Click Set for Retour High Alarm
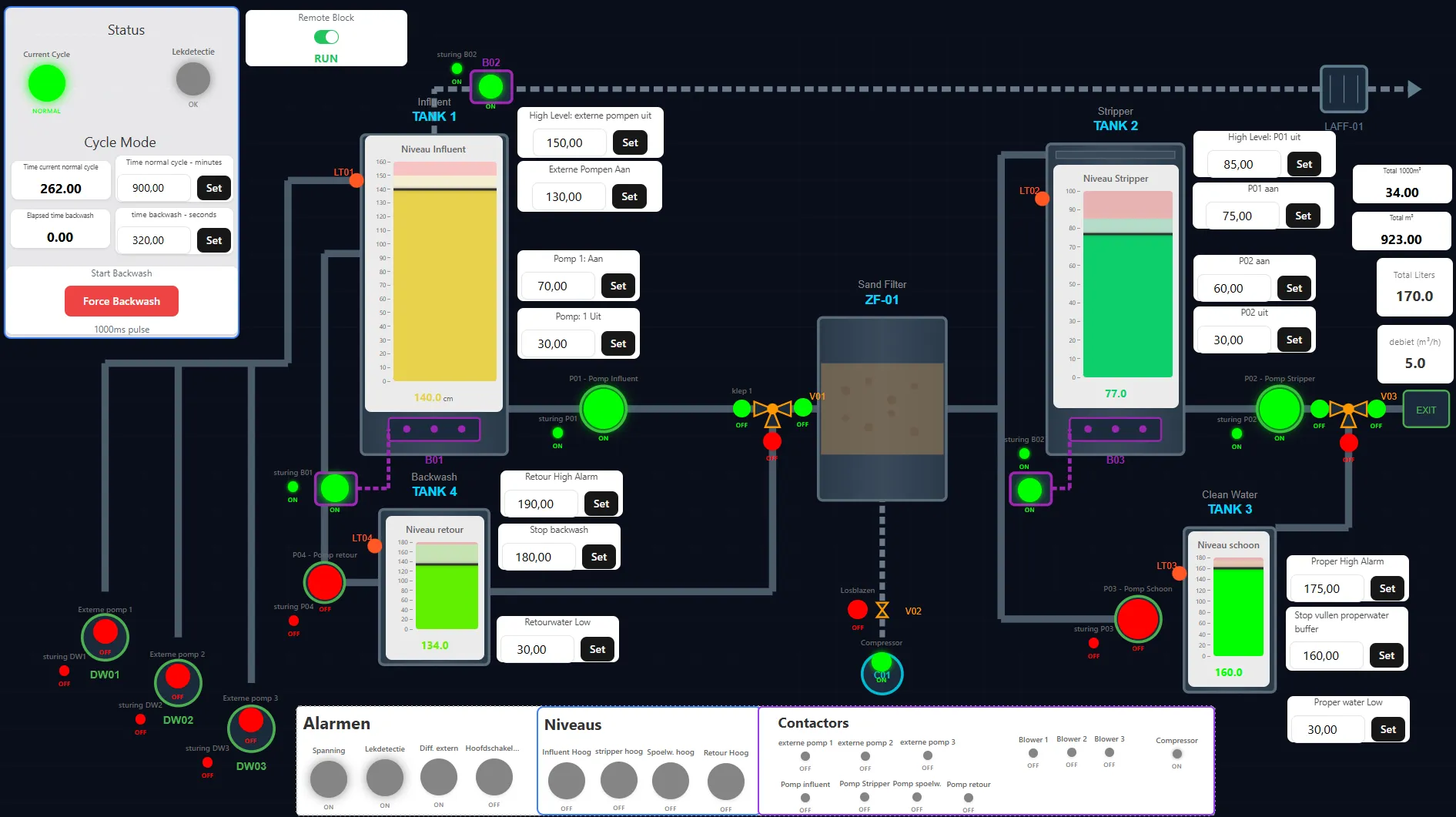 pyautogui.click(x=601, y=504)
